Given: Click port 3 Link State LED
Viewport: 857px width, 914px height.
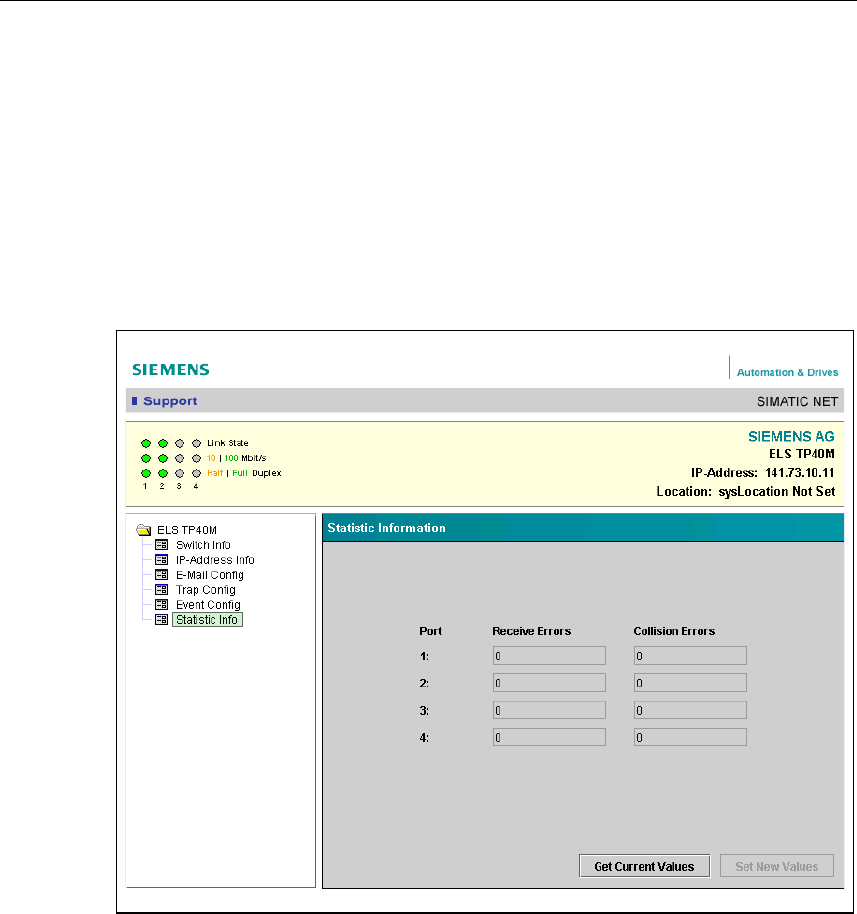Looking at the screenshot, I should (180, 444).
